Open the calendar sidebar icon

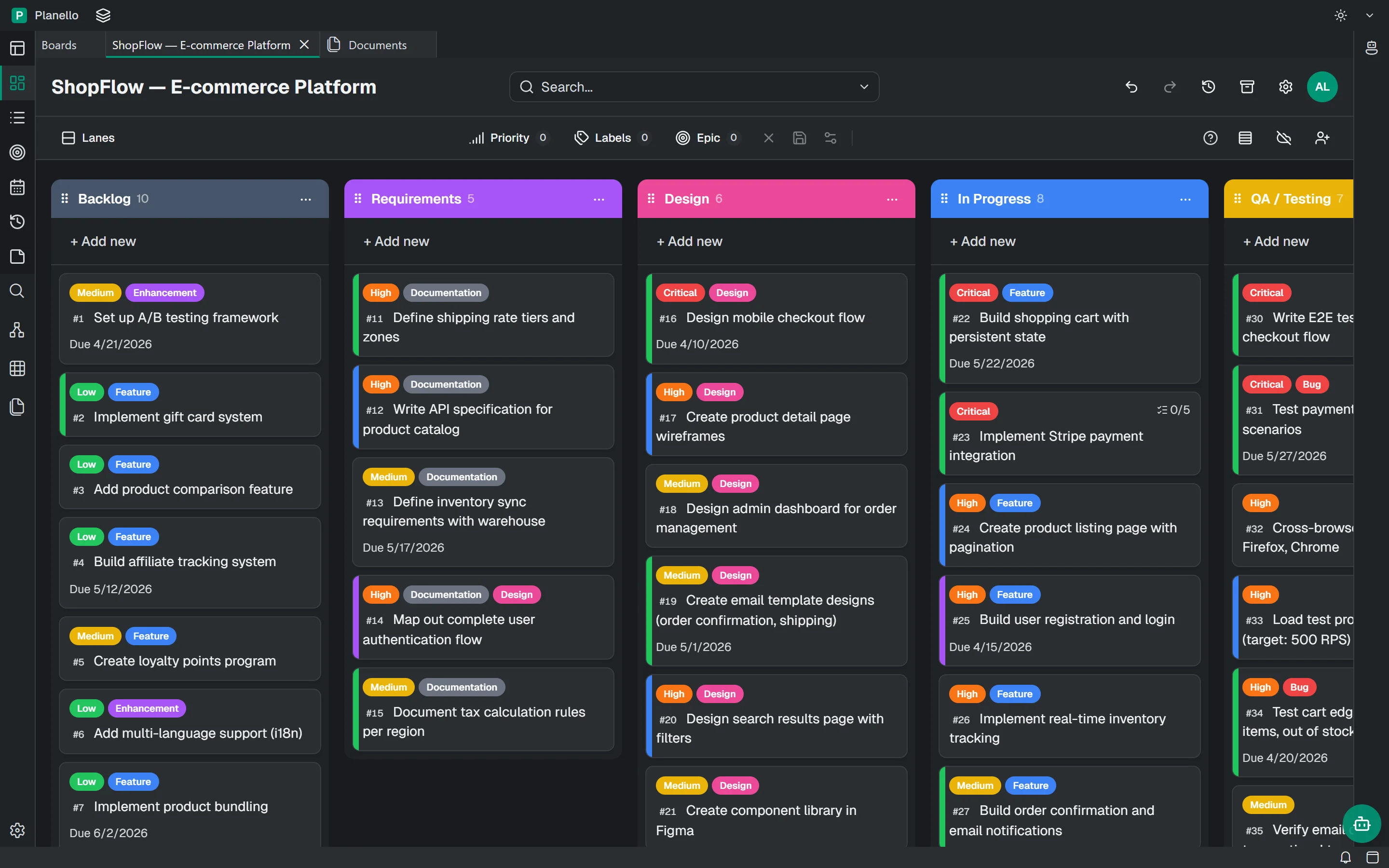pyautogui.click(x=17, y=187)
